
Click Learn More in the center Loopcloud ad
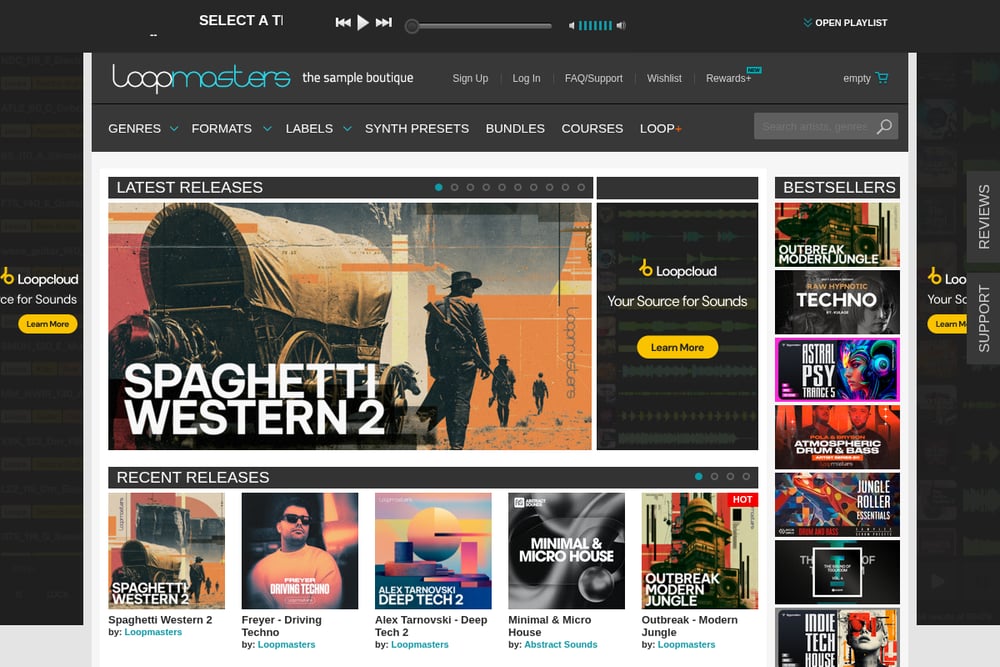click(x=677, y=348)
